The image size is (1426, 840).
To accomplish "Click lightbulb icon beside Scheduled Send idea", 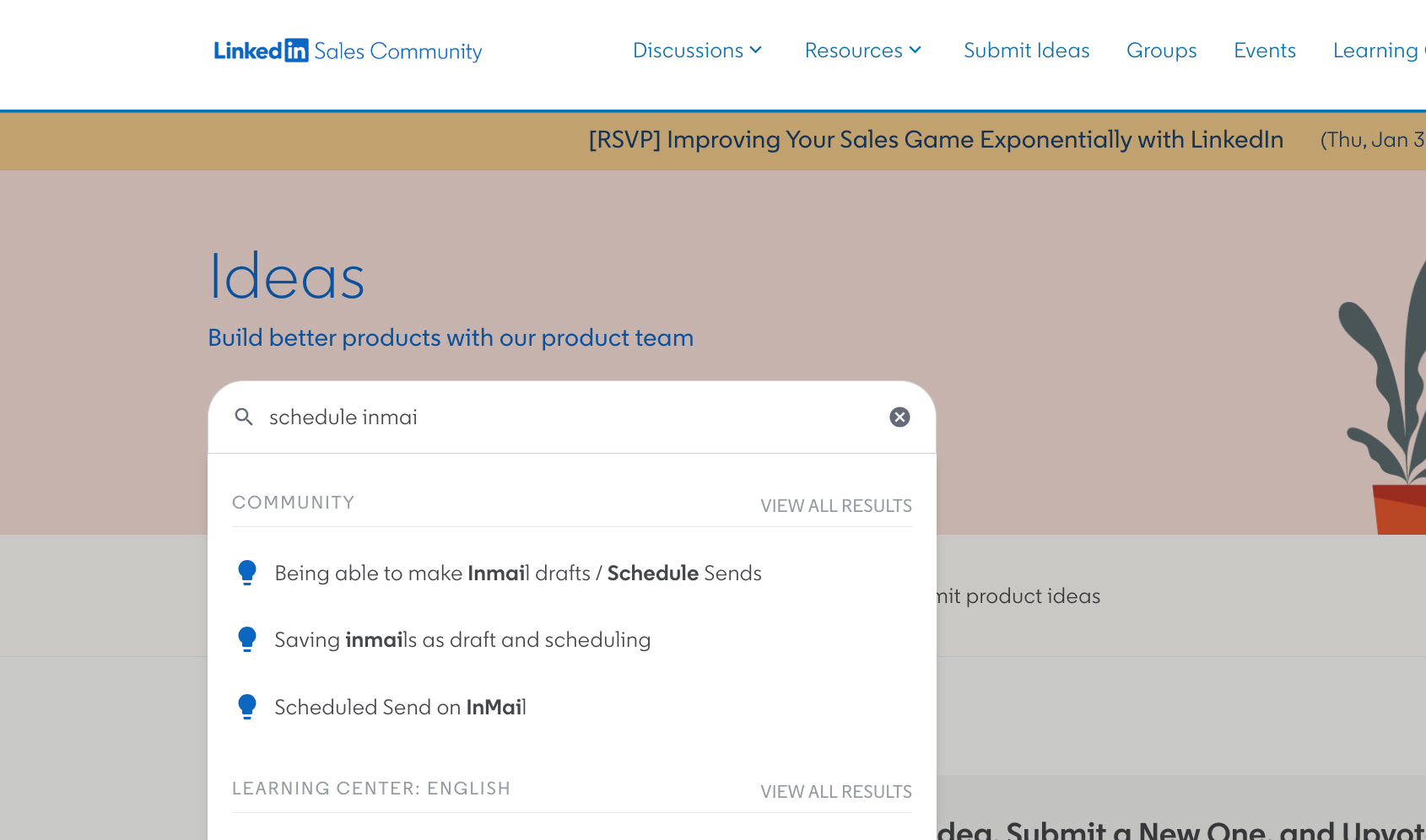I will (x=247, y=707).
